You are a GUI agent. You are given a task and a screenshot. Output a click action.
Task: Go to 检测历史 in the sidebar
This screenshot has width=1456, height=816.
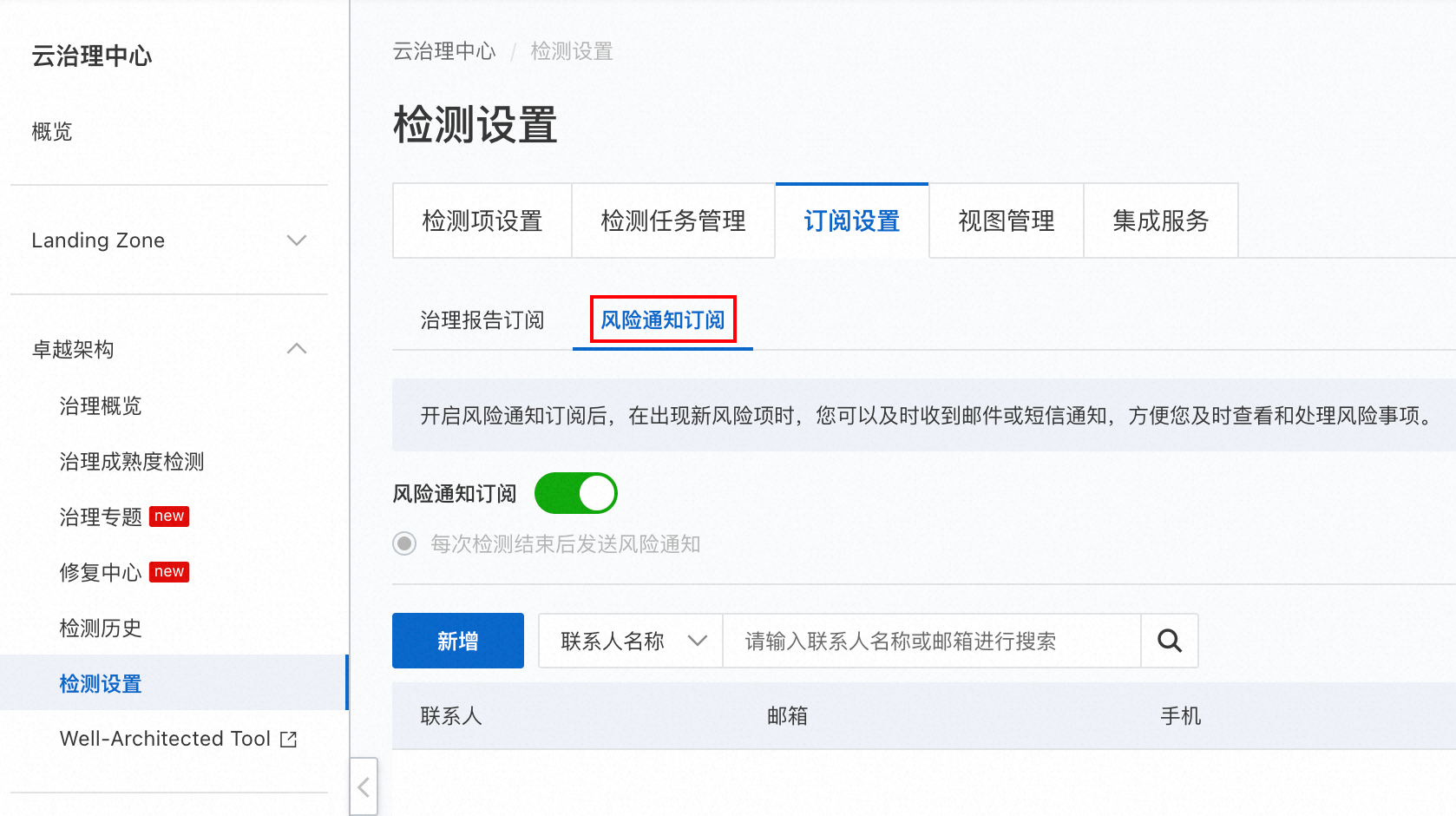tap(101, 628)
